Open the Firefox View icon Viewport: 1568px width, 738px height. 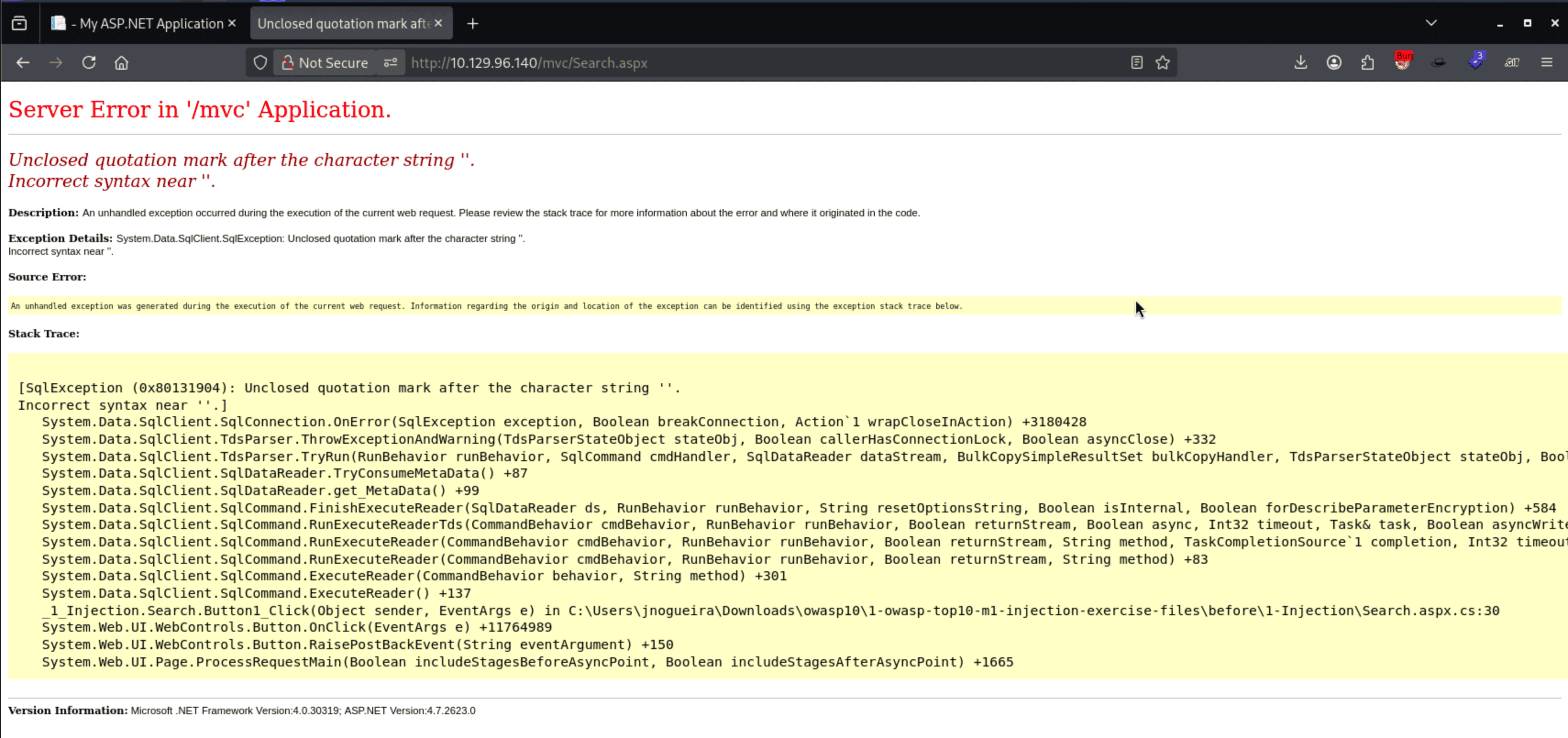(19, 23)
